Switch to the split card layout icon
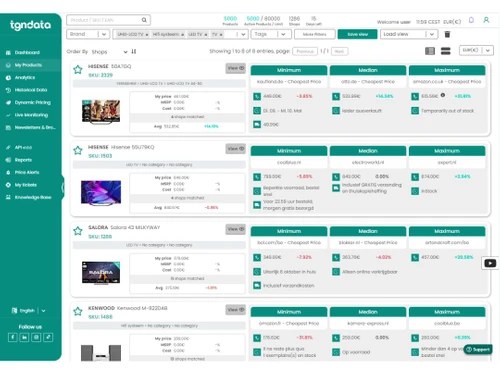The image size is (500, 375). click(430, 51)
